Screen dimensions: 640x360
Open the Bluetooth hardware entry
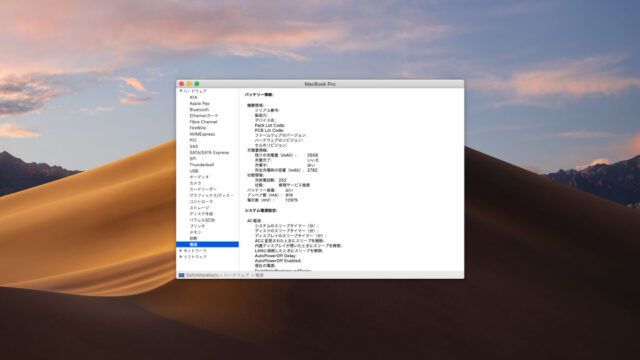click(199, 110)
